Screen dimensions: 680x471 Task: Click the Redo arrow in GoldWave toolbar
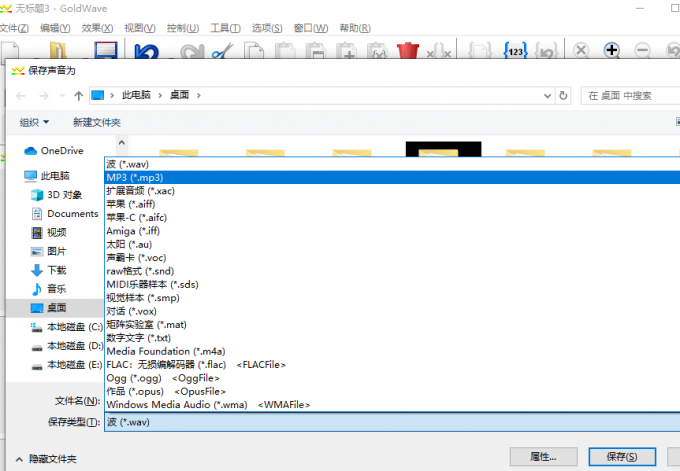pyautogui.click(x=192, y=51)
